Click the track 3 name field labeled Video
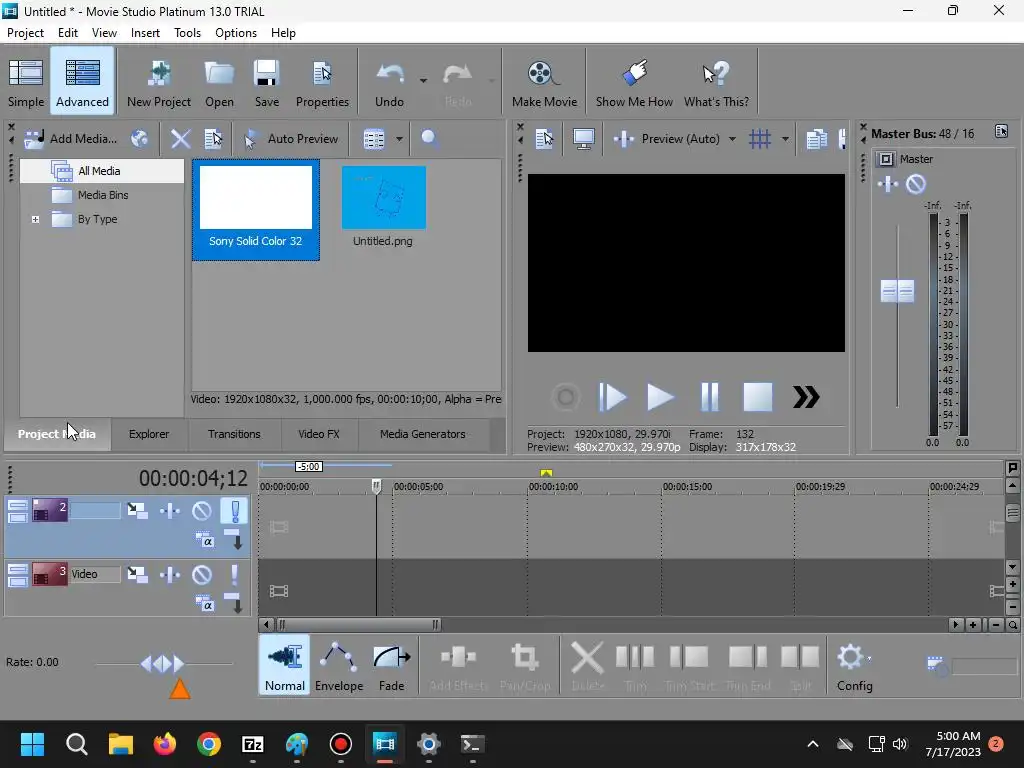The width and height of the screenshot is (1024, 768). pyautogui.click(x=95, y=574)
